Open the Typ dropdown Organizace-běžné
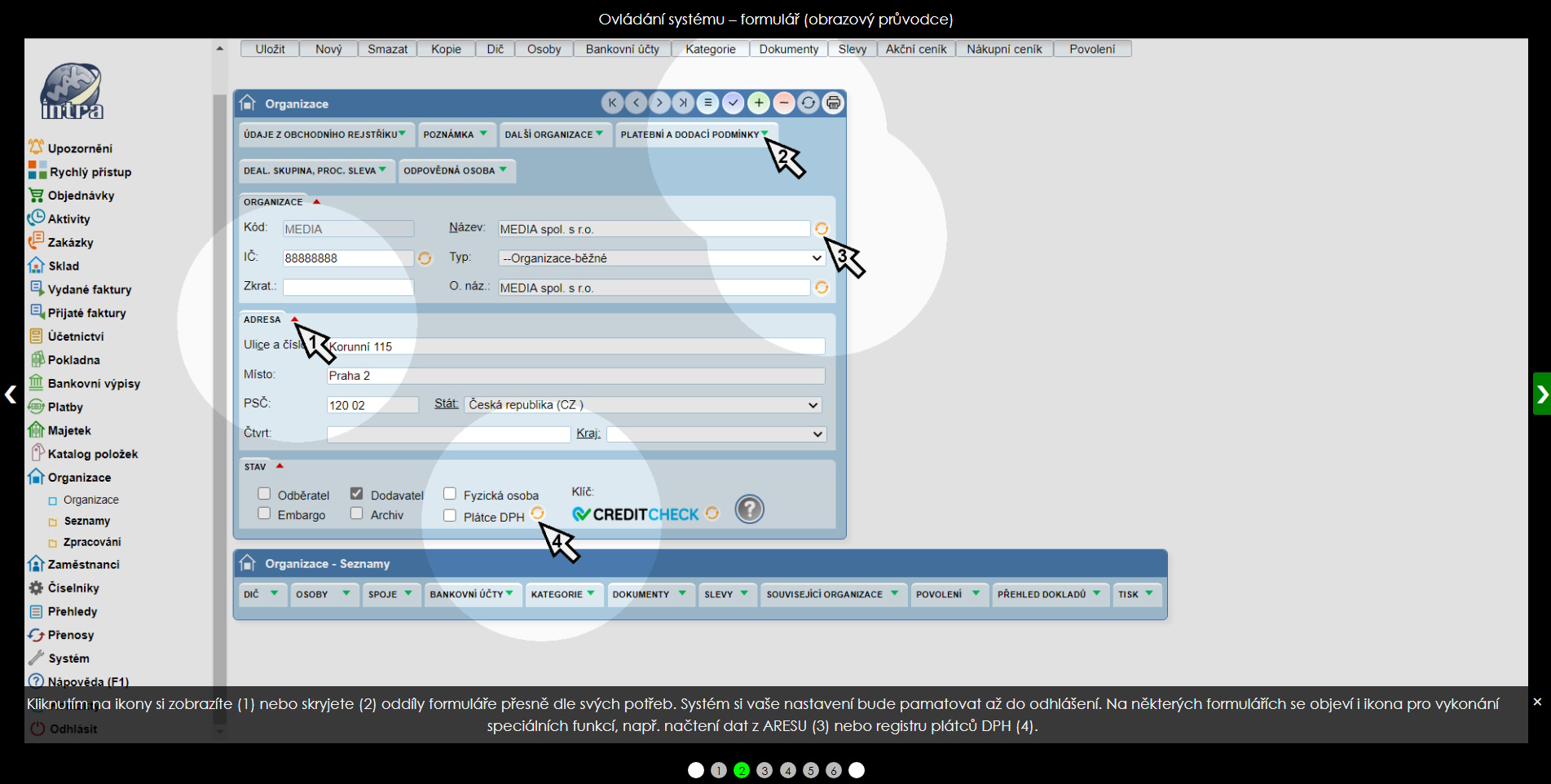The width and height of the screenshot is (1551, 784). pos(661,258)
